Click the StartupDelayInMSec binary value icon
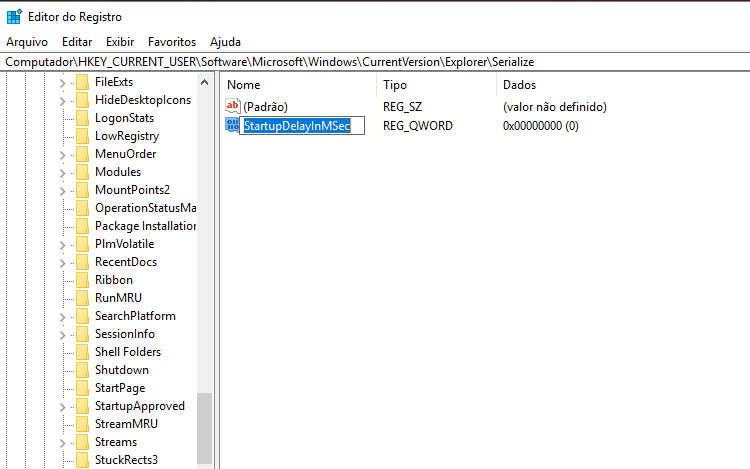The height and width of the screenshot is (469, 750). (x=232, y=125)
